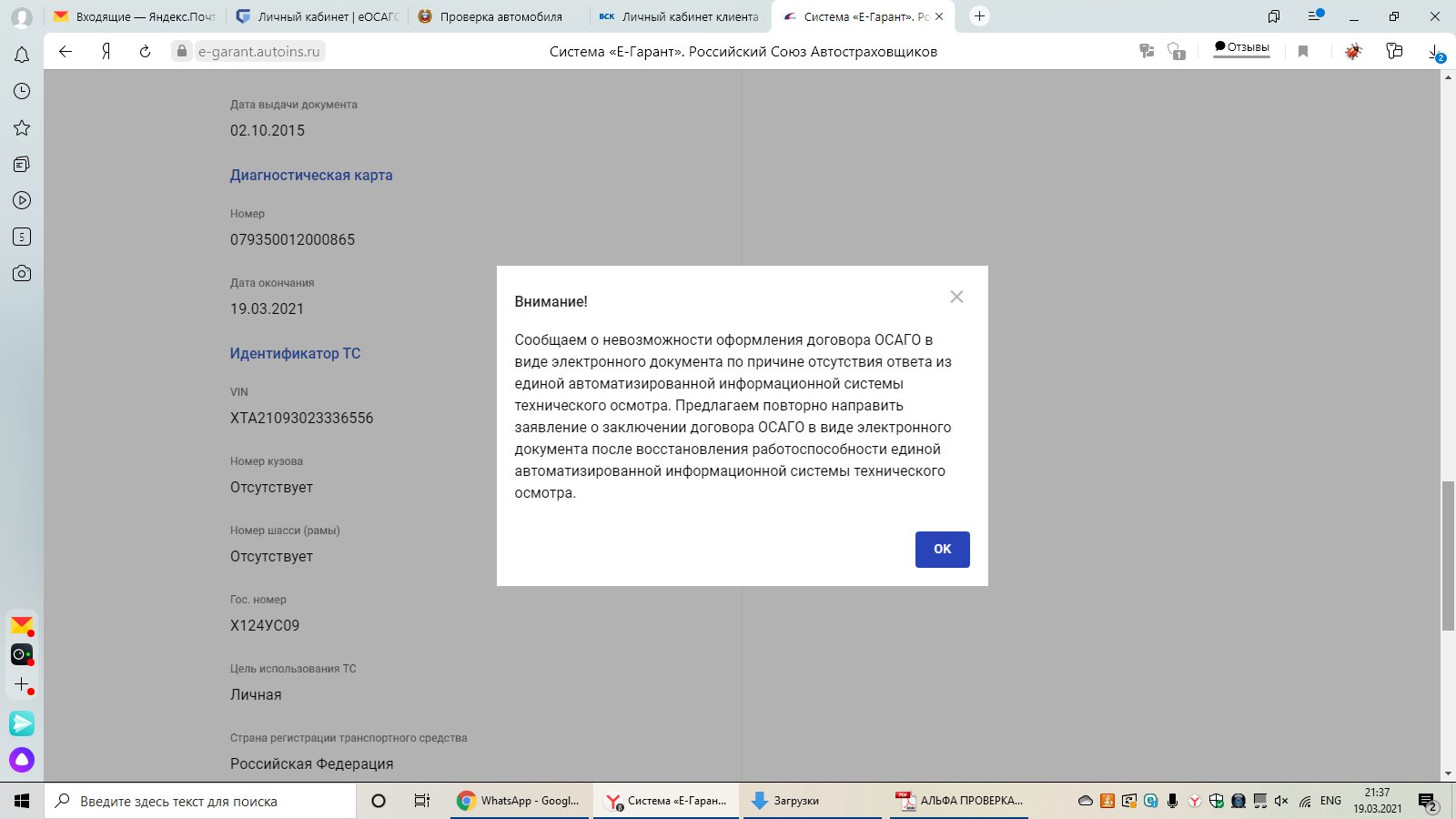The width and height of the screenshot is (1456, 819).
Task: Switch to Проверка автомобиля tab
Action: pyautogui.click(x=499, y=16)
